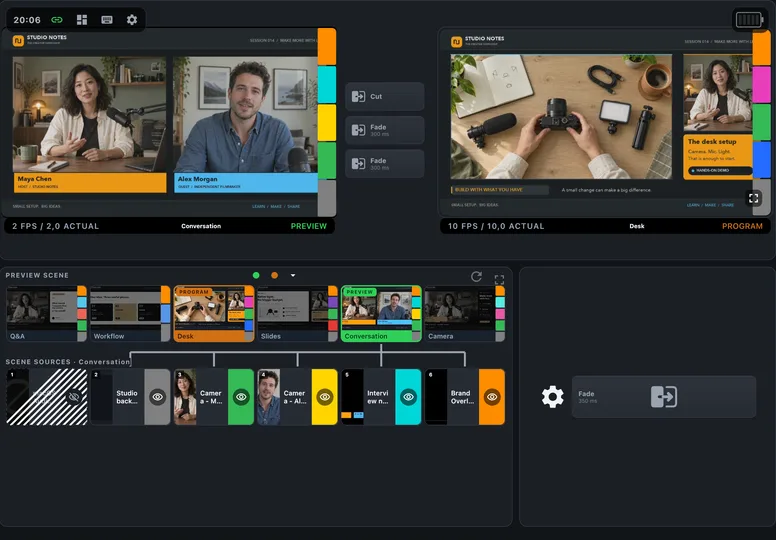Click yellow swatch on preview monitor
The image size is (776, 540).
(x=327, y=123)
